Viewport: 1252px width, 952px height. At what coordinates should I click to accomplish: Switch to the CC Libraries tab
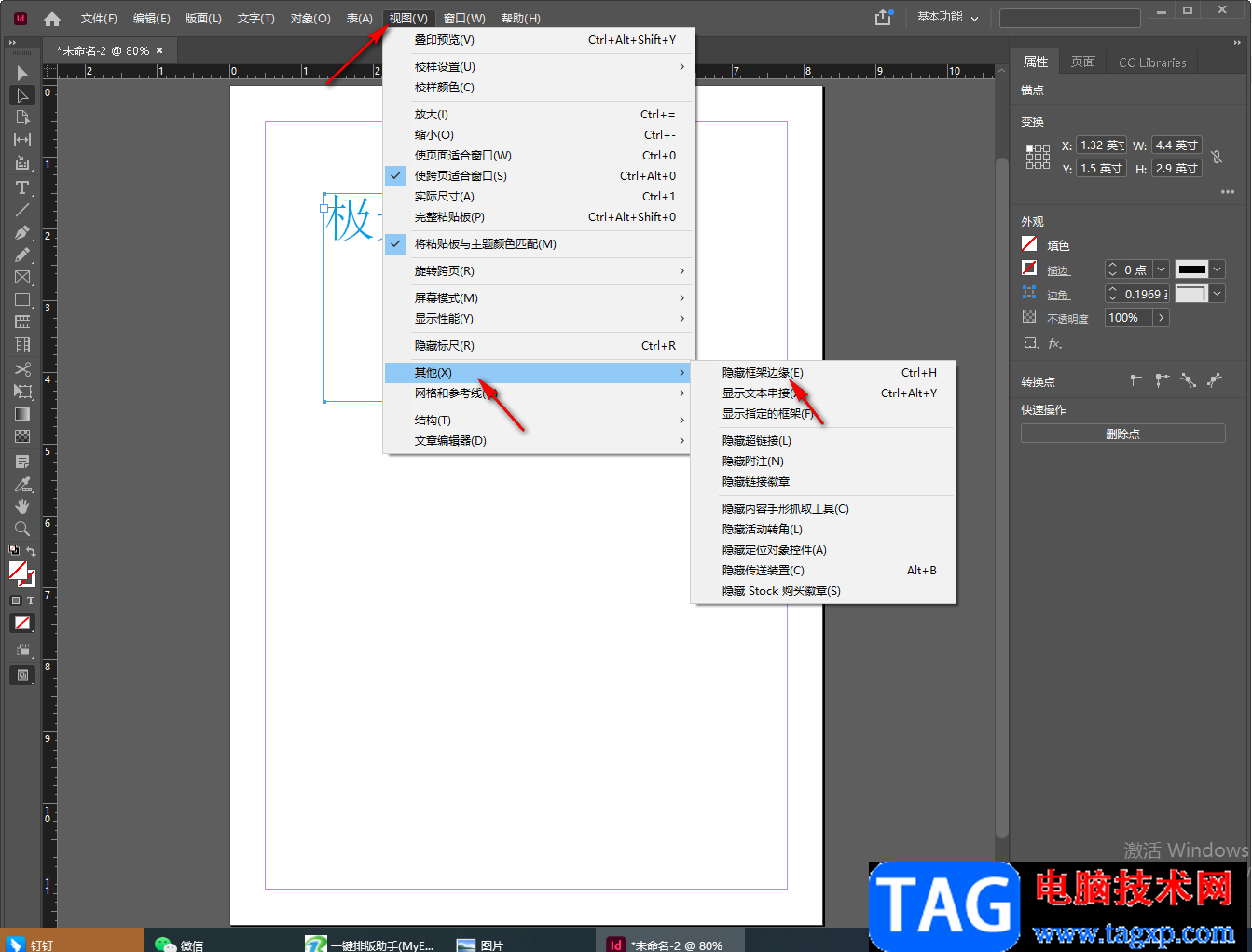click(1152, 62)
